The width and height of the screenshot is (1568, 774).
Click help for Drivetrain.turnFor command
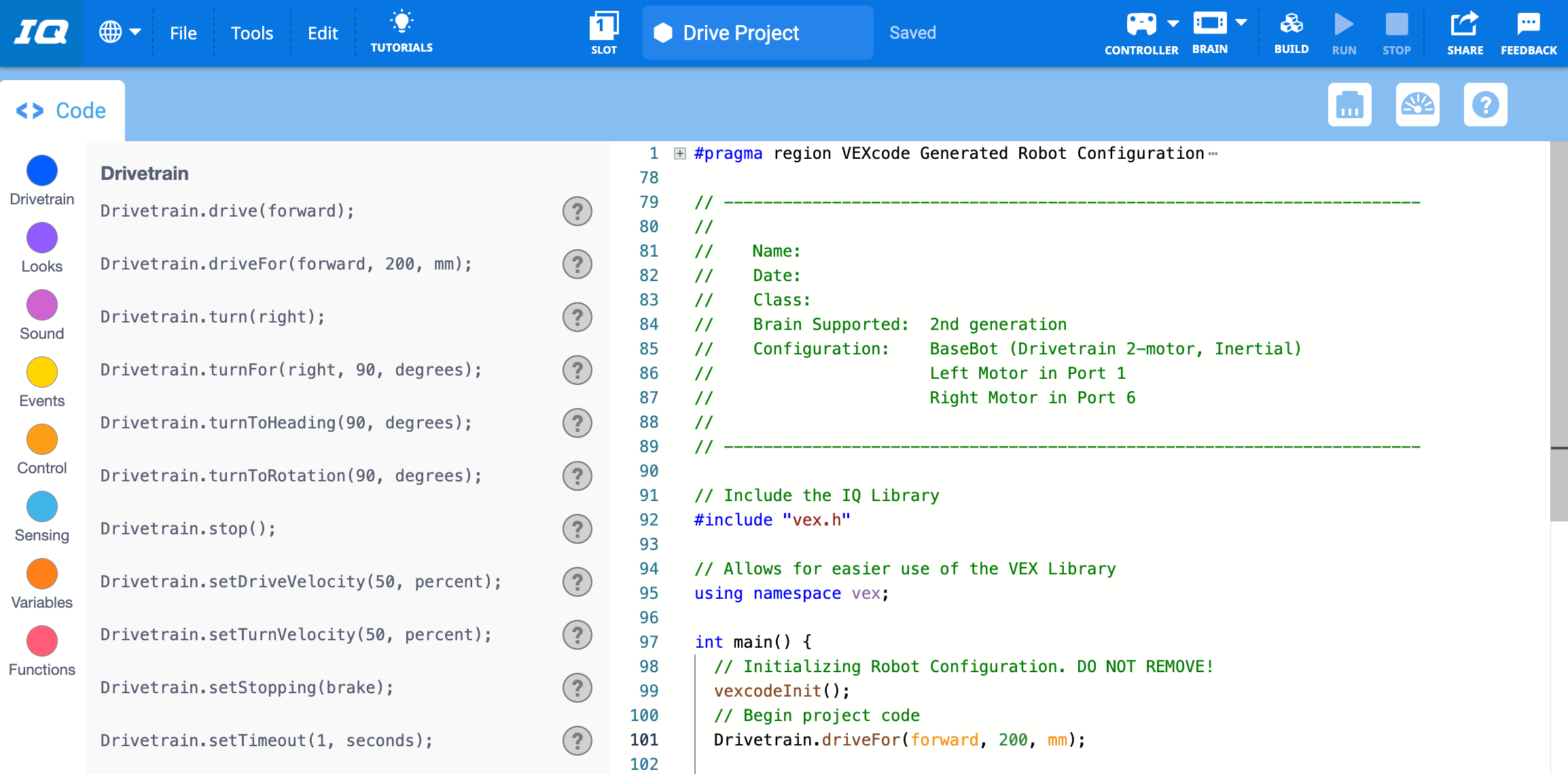tap(577, 370)
